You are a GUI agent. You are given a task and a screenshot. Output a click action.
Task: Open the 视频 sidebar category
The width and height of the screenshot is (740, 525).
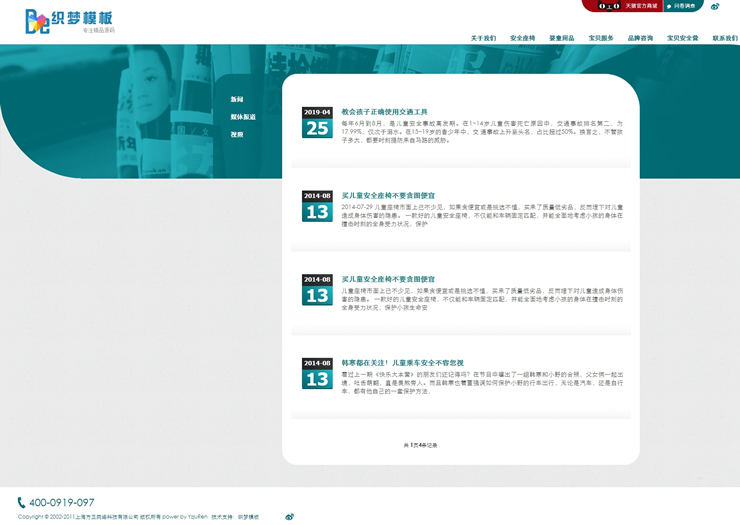tap(237, 134)
